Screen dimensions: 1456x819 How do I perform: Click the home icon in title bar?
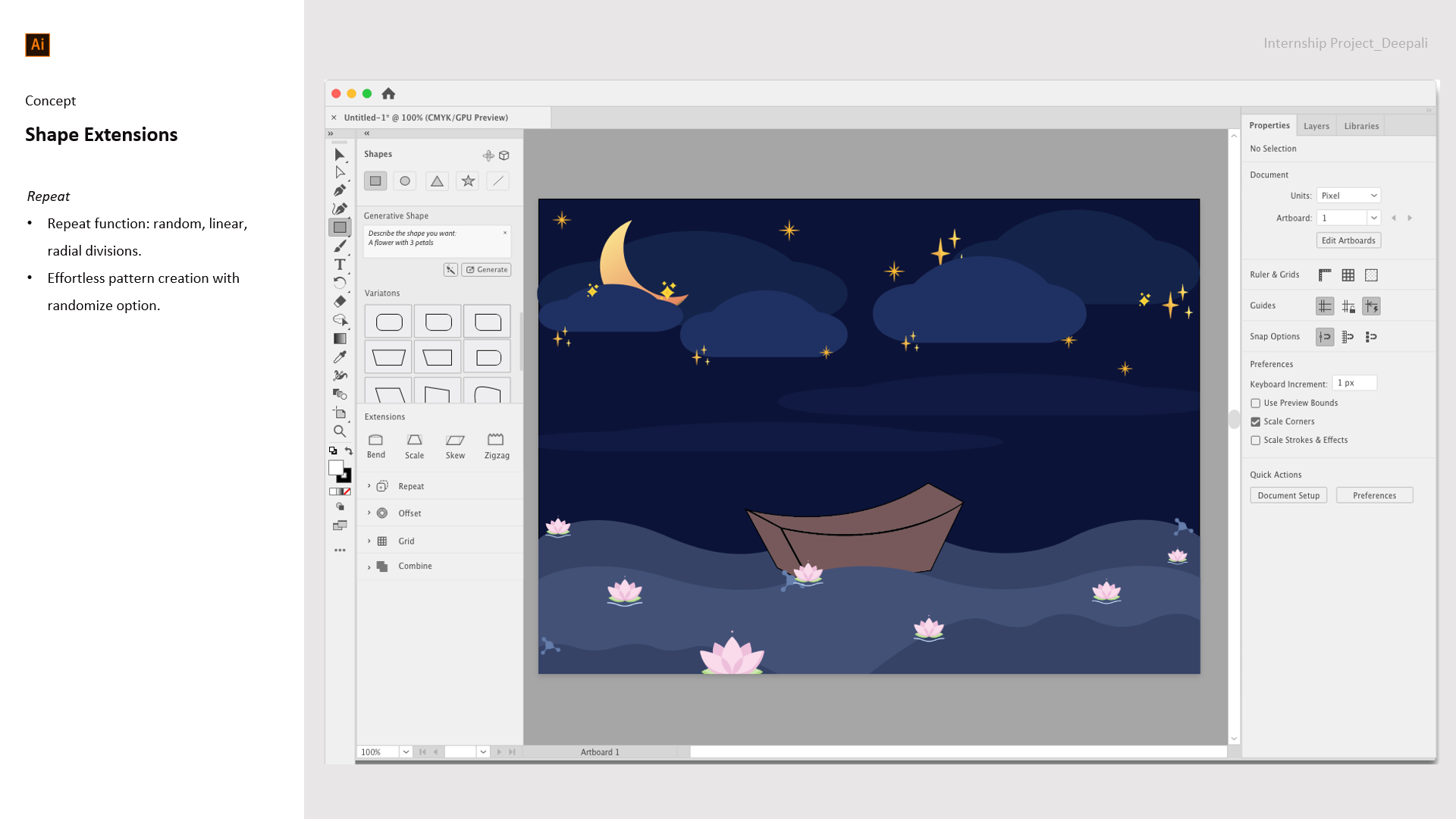[388, 94]
